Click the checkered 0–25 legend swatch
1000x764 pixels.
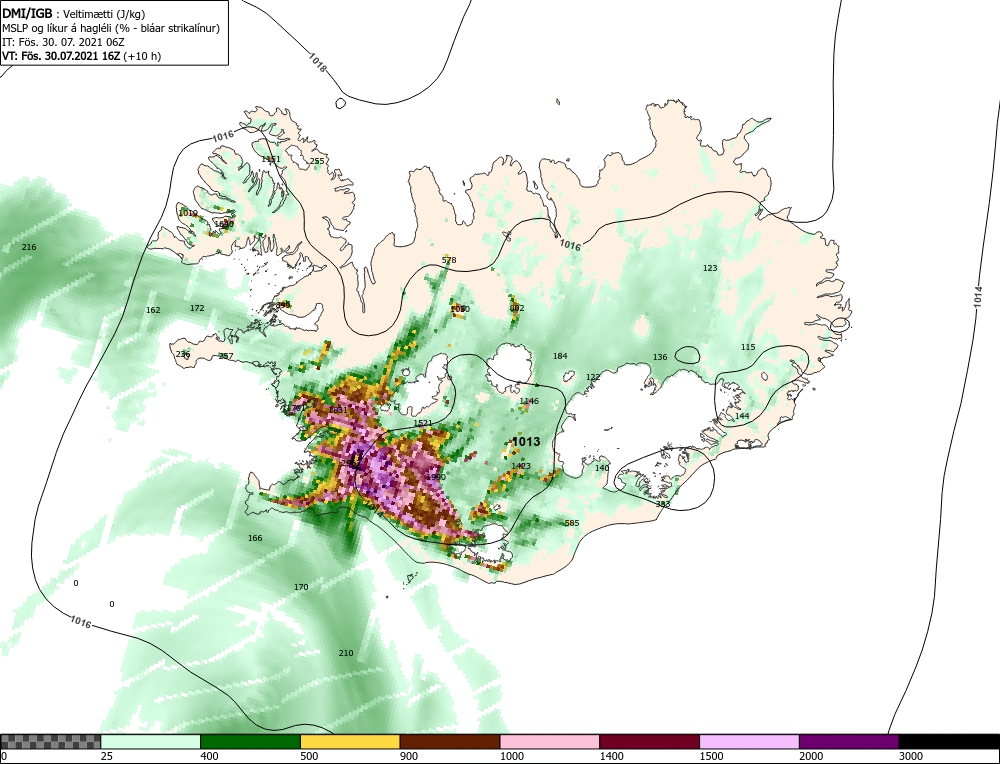50,742
